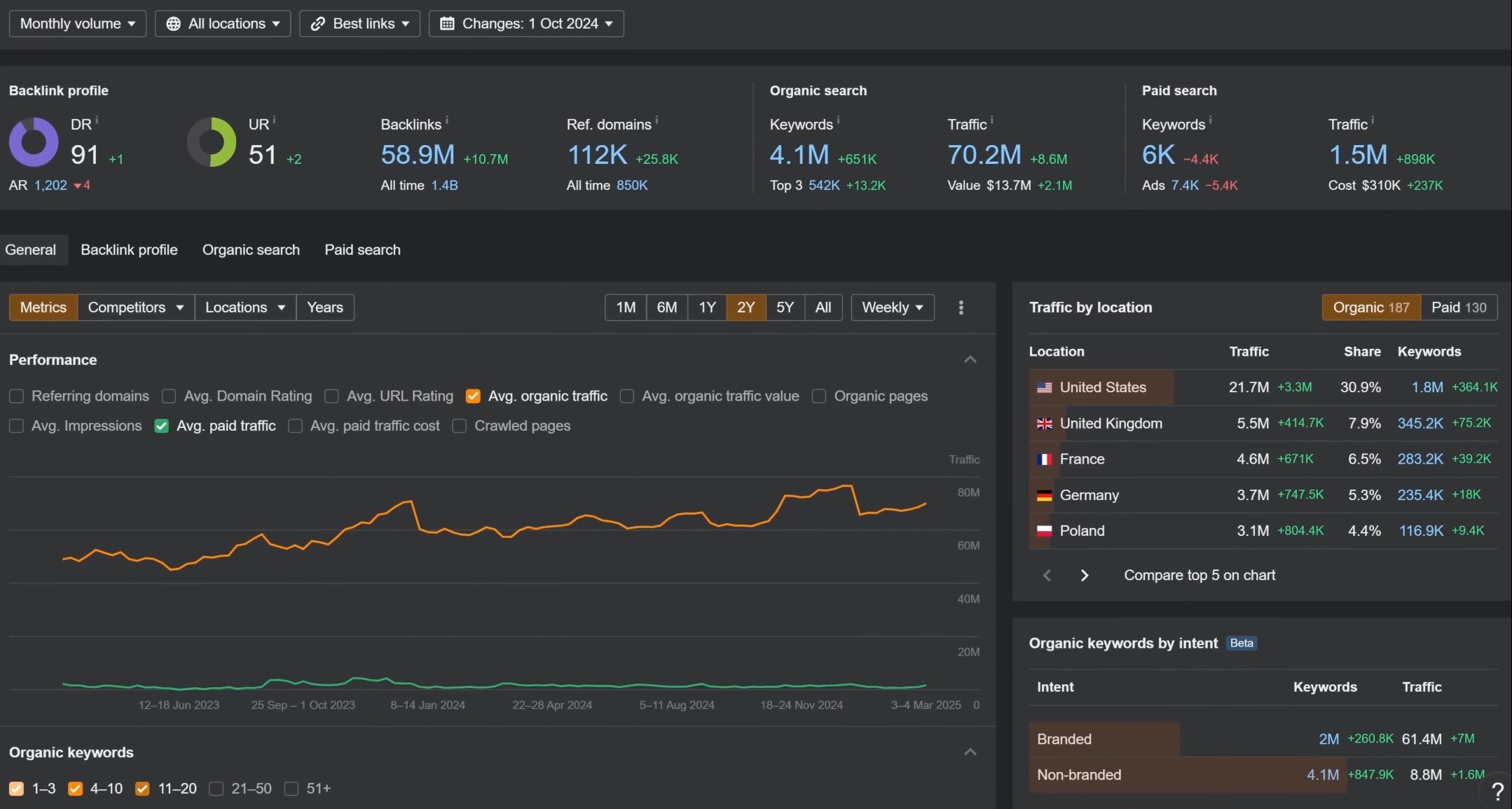Click the United States flag icon
This screenshot has width=1512, height=809.
pyautogui.click(x=1044, y=387)
